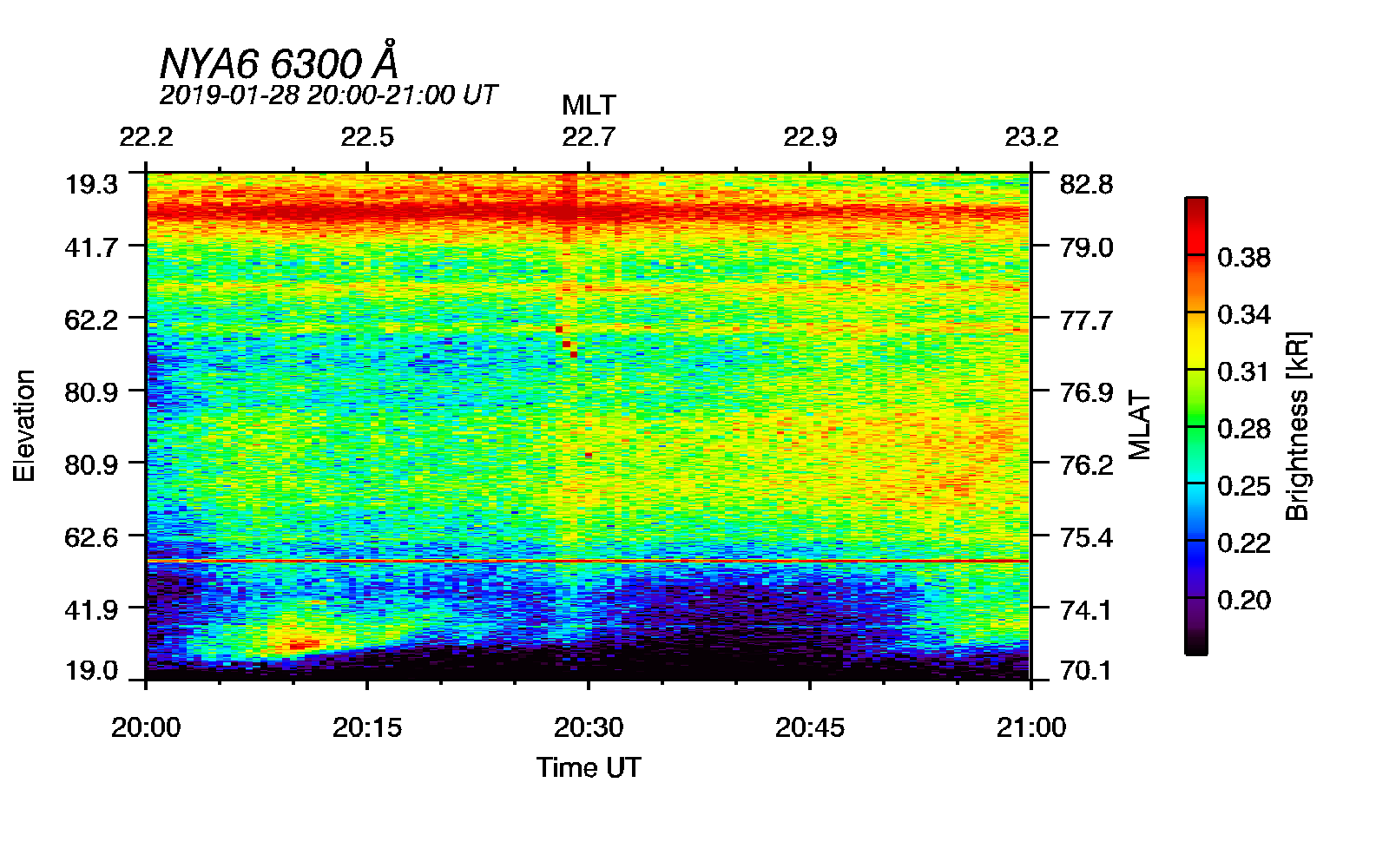Click time tick label '20:30'
1389x868 pixels.
pyautogui.click(x=589, y=727)
